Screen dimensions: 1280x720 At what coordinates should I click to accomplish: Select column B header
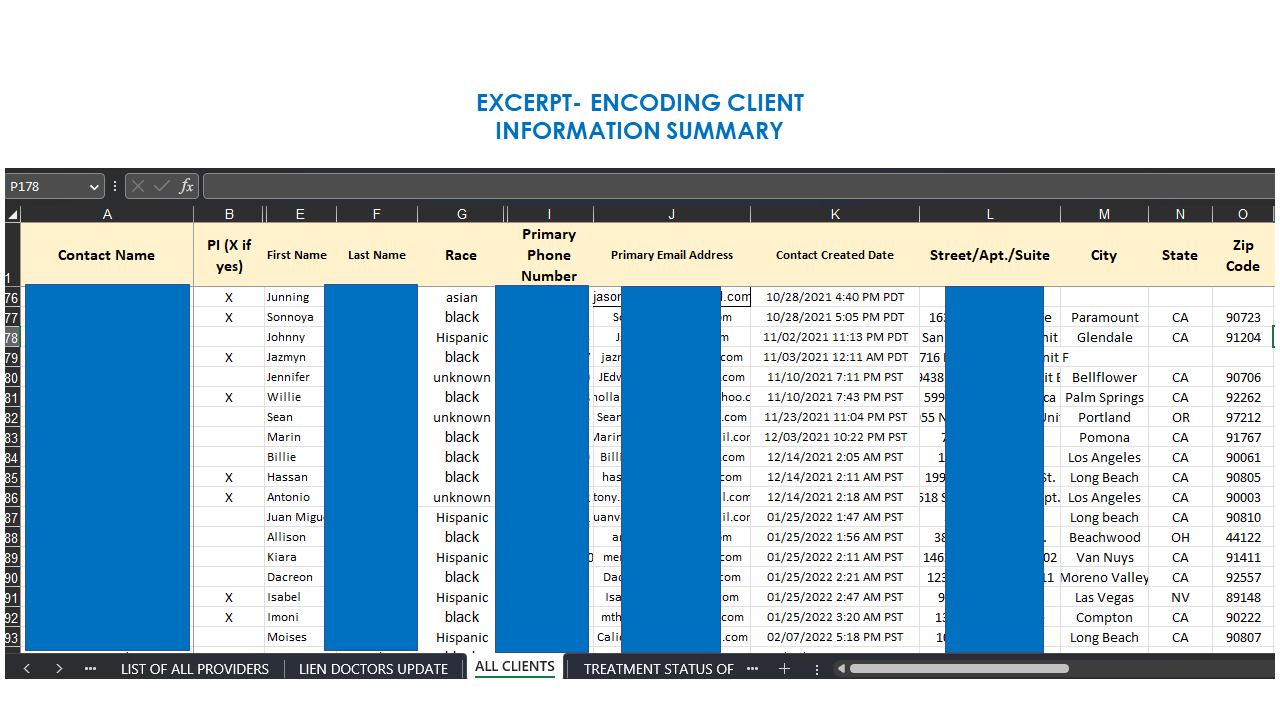[x=229, y=214]
